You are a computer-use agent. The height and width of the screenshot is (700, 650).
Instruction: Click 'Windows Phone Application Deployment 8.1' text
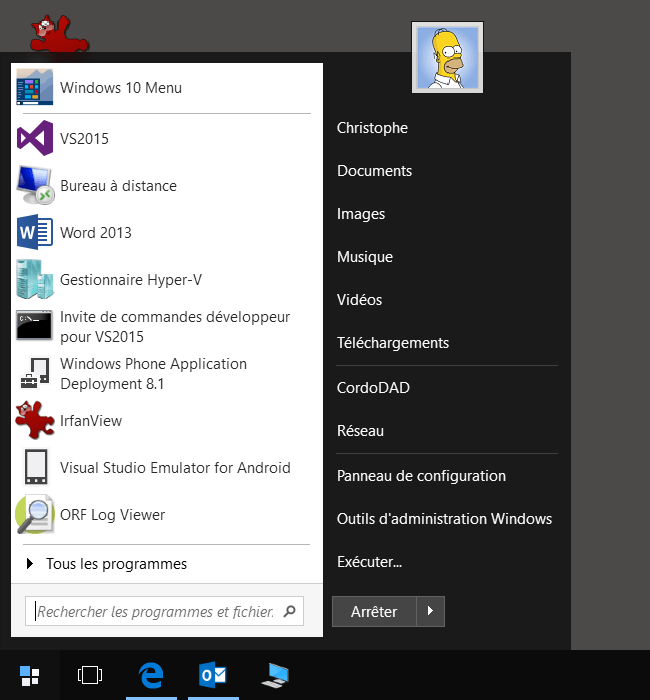tap(153, 374)
